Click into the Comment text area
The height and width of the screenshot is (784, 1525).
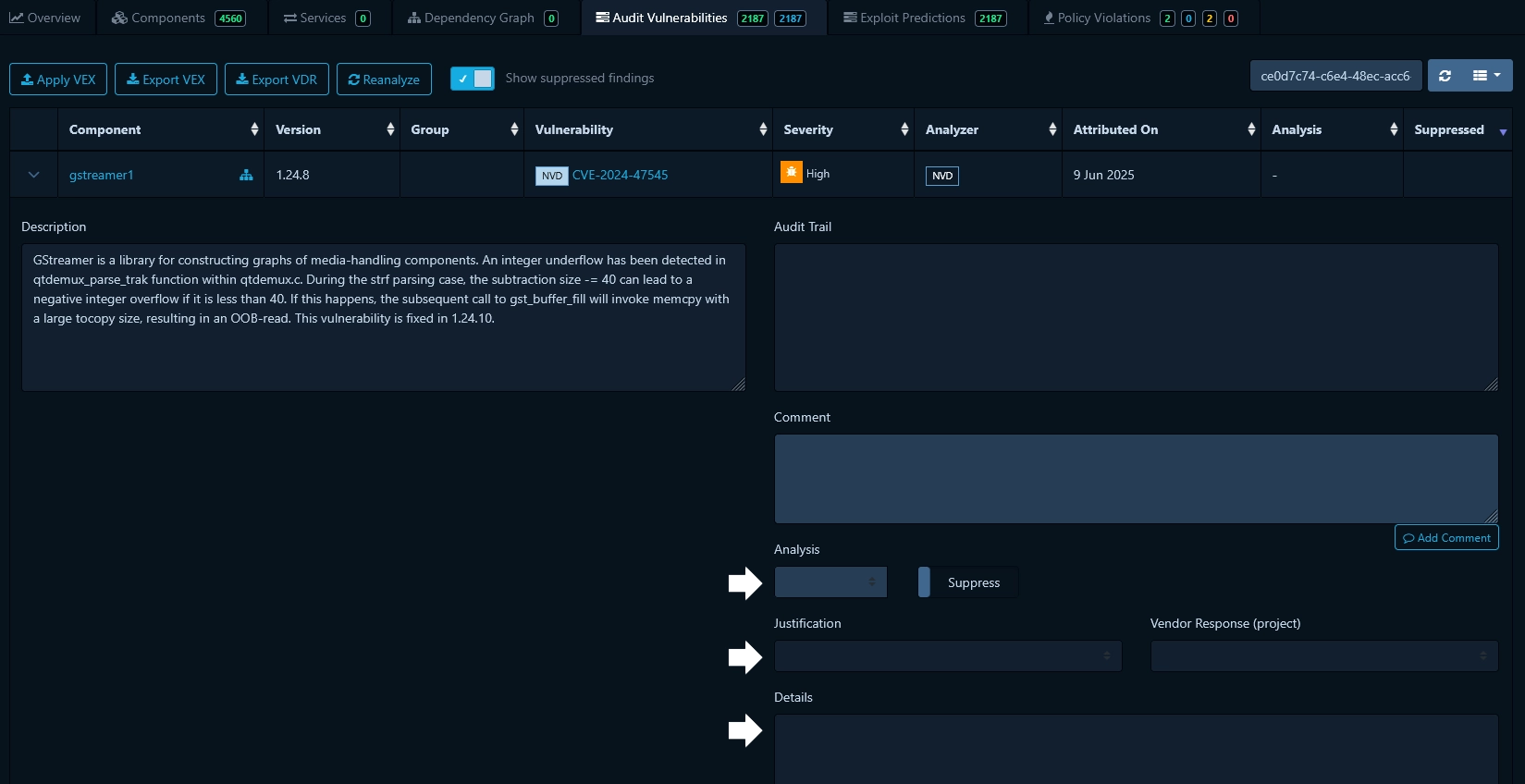click(x=1135, y=479)
